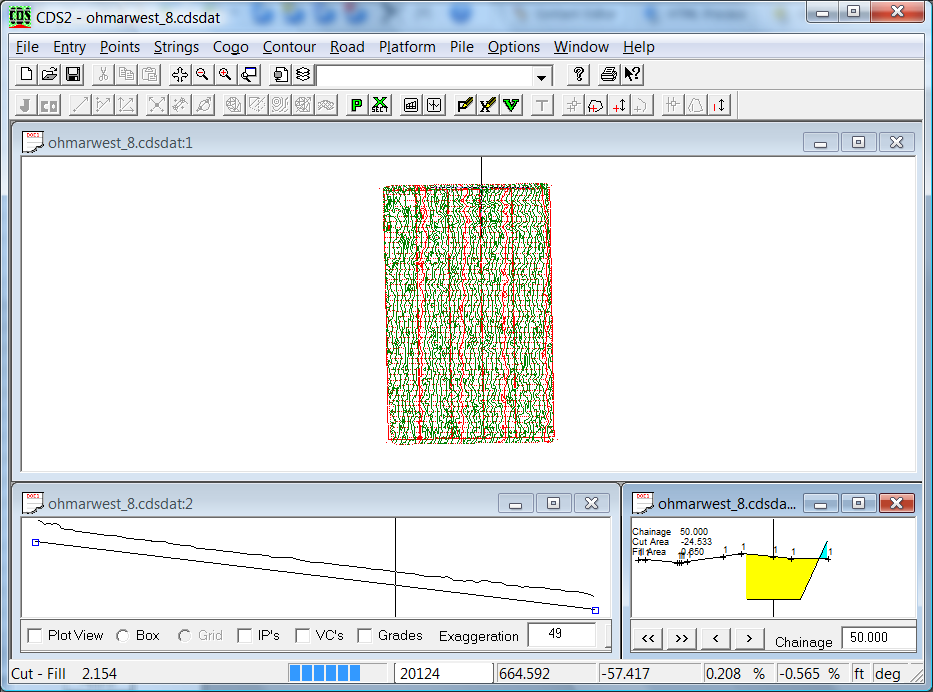The image size is (933, 692).
Task: Select the Pan arrows tool
Action: [180, 75]
